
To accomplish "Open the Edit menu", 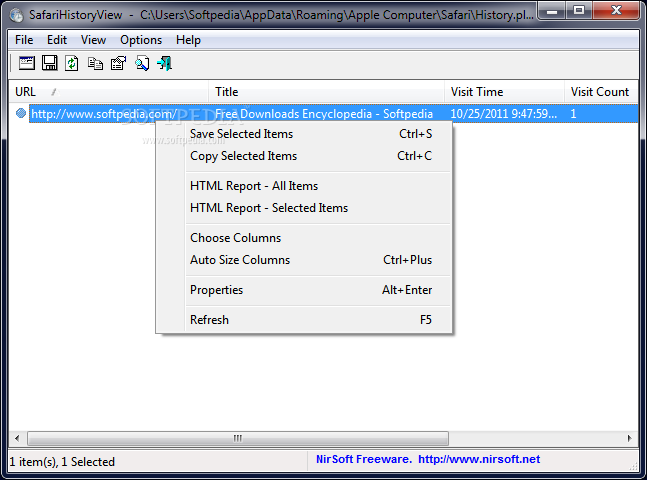I will [x=57, y=40].
